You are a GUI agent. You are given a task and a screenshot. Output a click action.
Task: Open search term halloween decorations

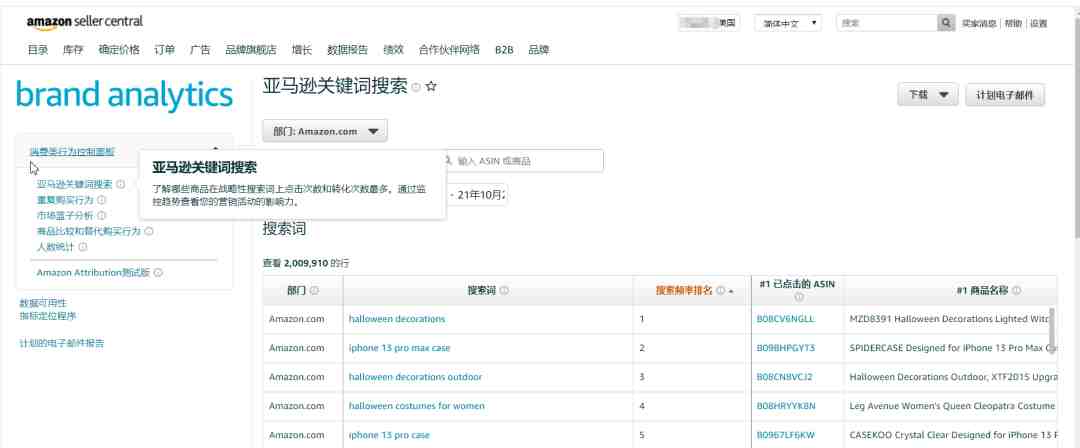(x=397, y=319)
